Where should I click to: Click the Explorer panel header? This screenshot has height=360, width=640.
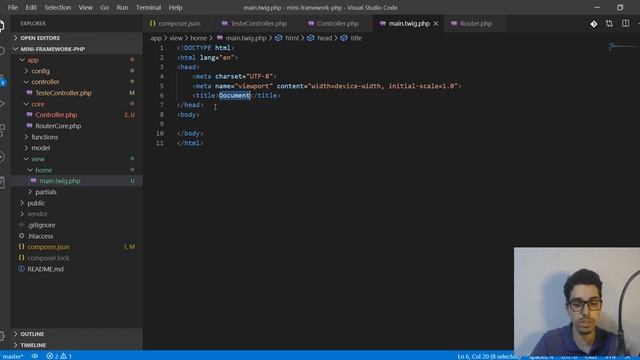[33, 24]
